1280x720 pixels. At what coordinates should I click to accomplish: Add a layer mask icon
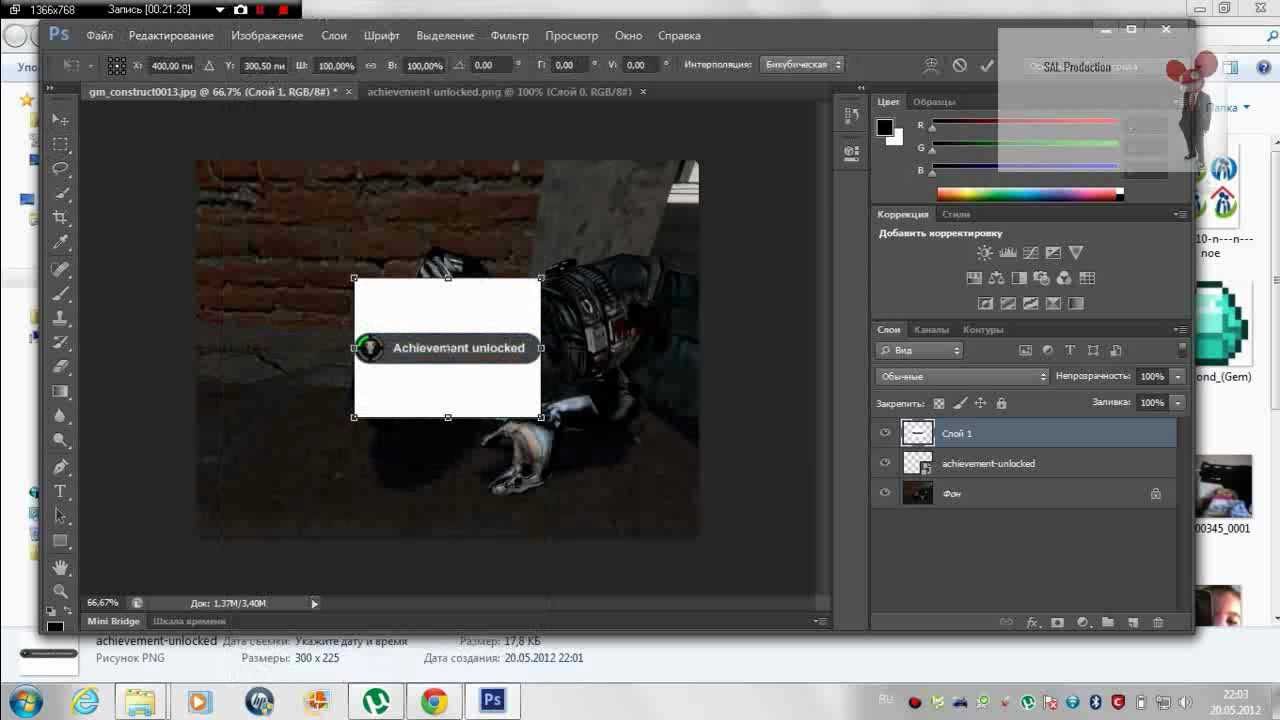(x=1058, y=622)
